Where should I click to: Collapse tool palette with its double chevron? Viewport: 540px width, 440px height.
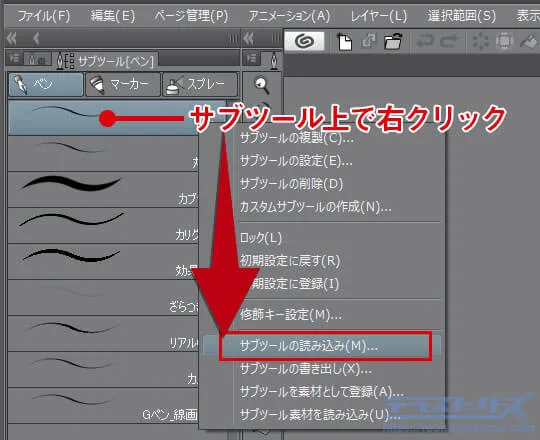tap(249, 39)
